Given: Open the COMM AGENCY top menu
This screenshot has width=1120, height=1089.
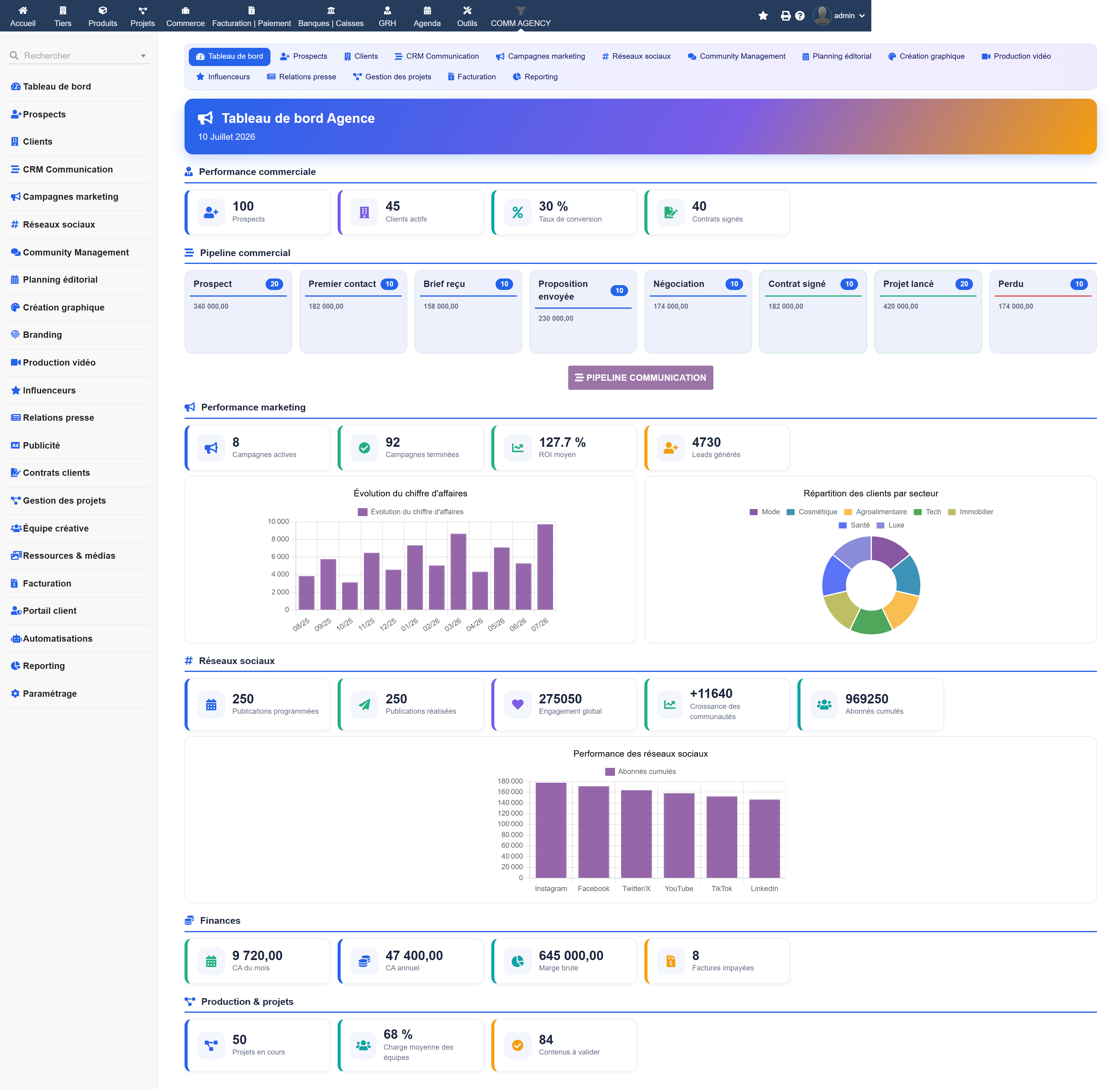Looking at the screenshot, I should tap(520, 16).
